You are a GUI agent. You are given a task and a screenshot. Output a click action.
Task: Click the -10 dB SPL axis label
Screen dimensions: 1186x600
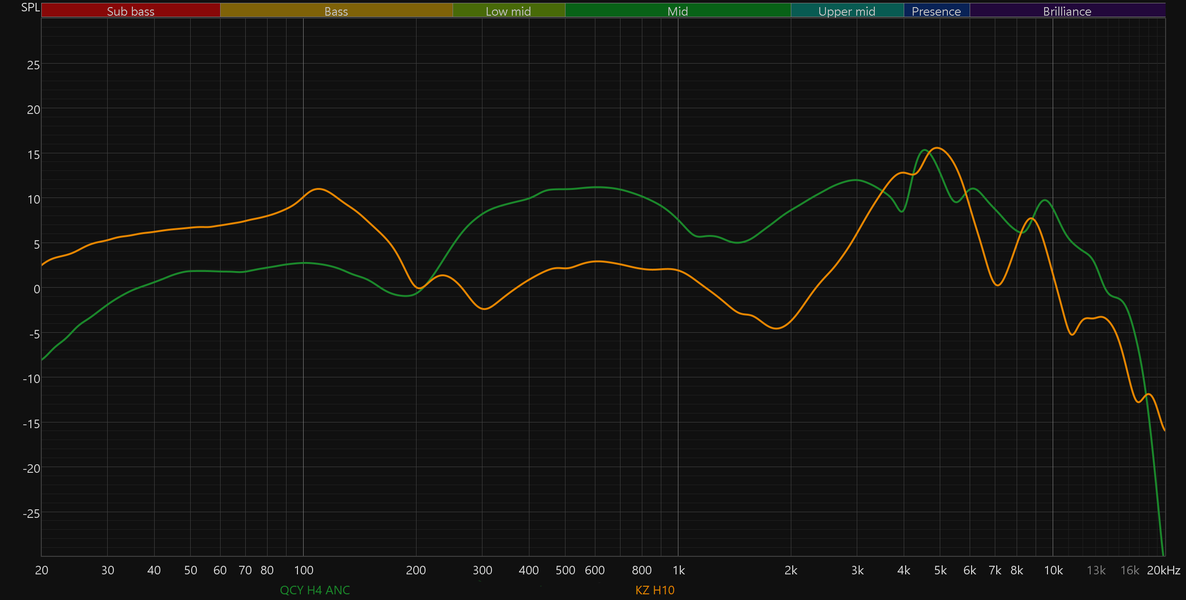(x=31, y=378)
